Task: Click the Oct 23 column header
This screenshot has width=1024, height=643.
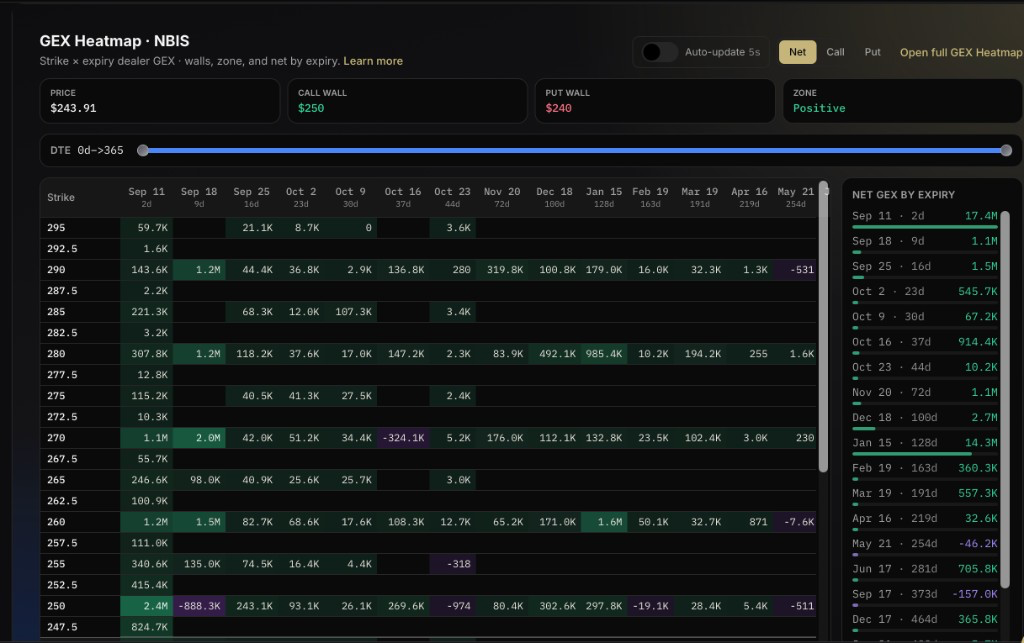Action: click(x=452, y=197)
